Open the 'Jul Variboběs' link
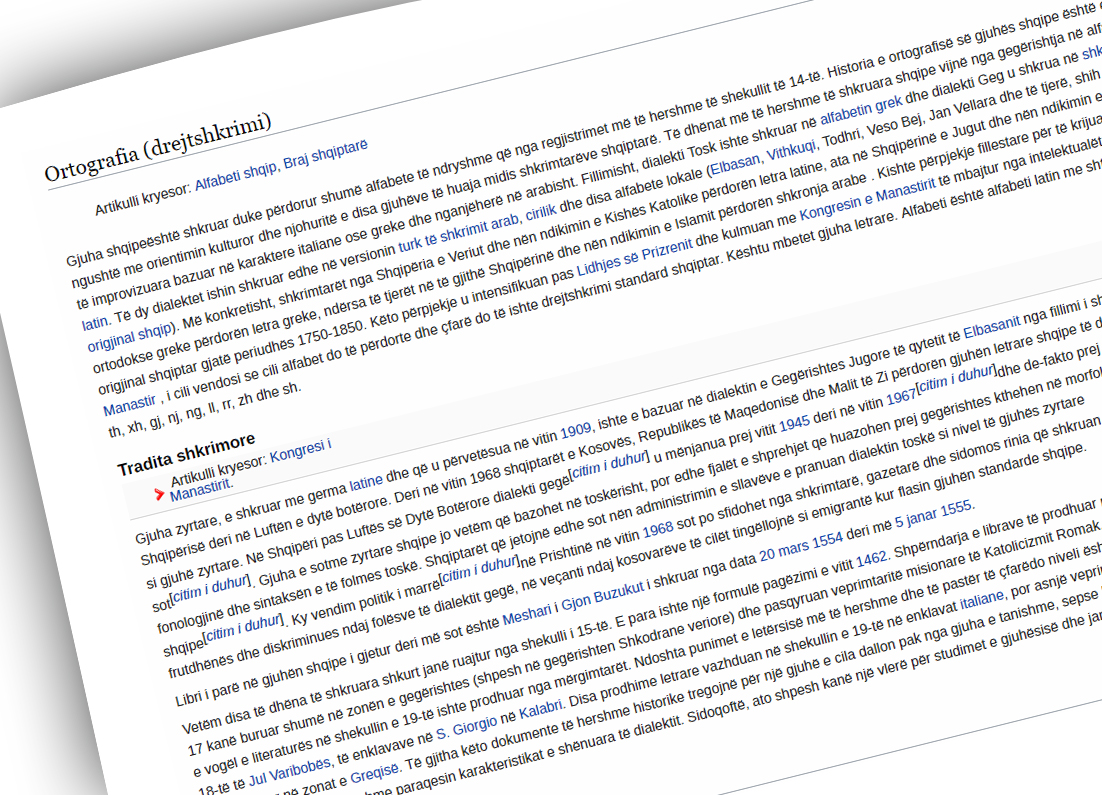This screenshot has height=795, width=1102. tap(289, 773)
